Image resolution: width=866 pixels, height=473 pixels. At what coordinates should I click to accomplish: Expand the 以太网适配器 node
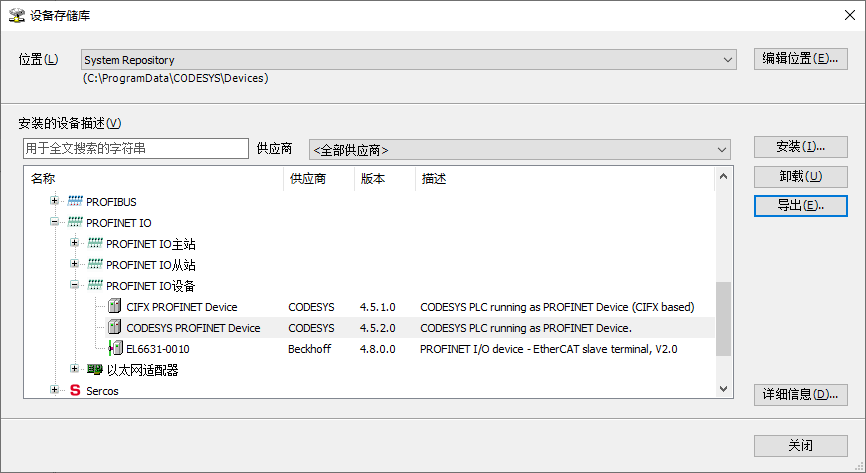click(74, 369)
